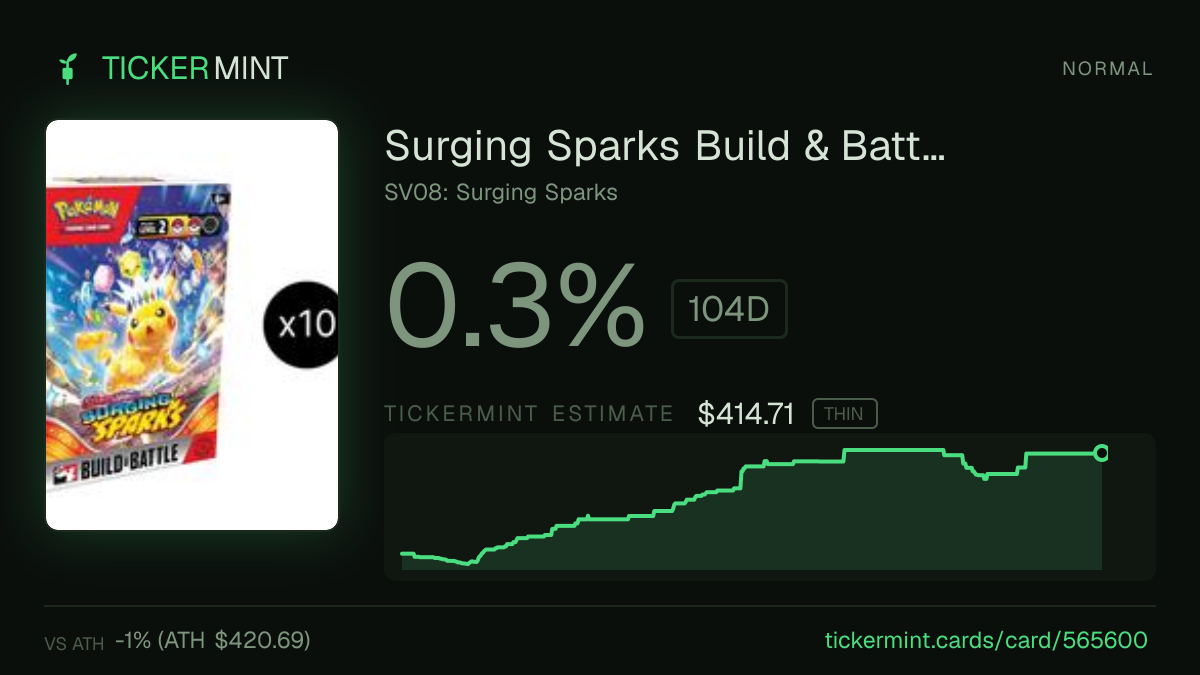
Task: Click the chart's lowest dip near start
Action: coord(466,564)
